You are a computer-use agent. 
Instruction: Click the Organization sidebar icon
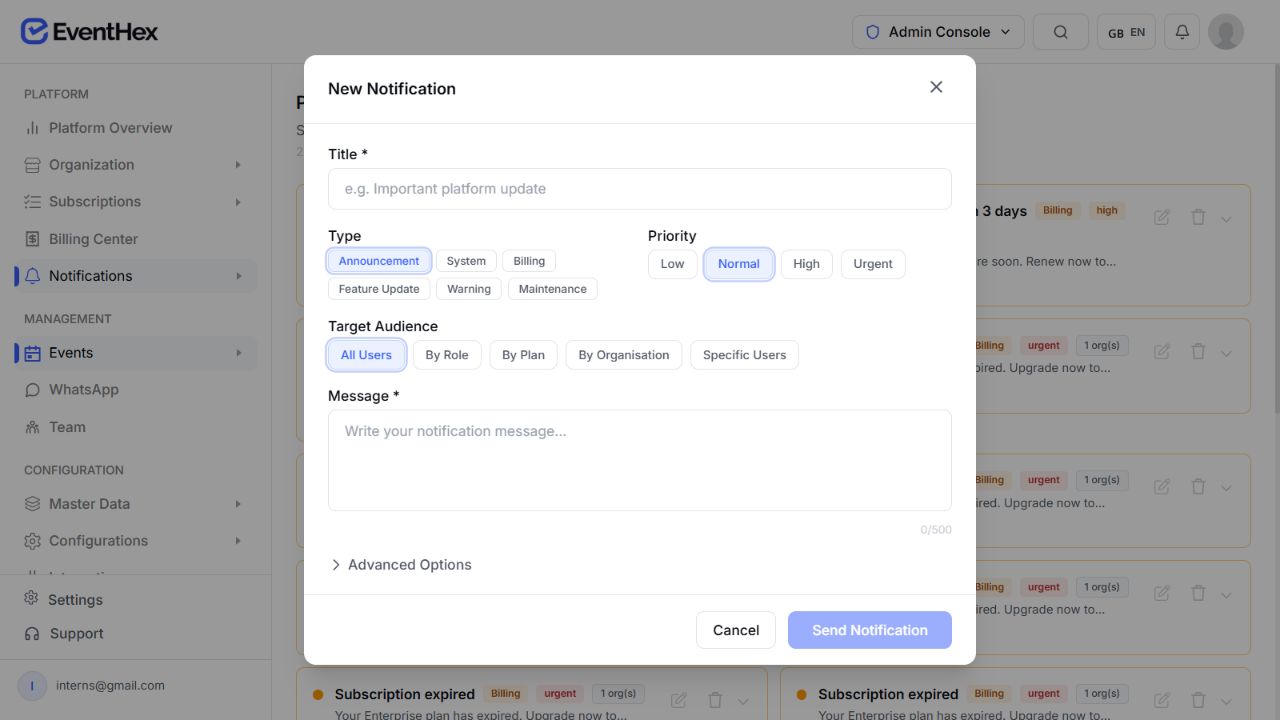32,165
